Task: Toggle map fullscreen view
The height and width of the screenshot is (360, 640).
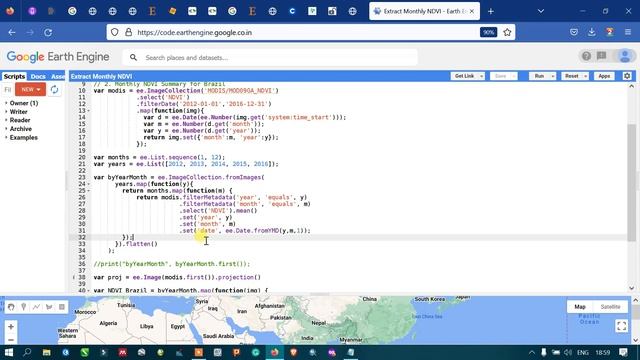Action: point(622,326)
